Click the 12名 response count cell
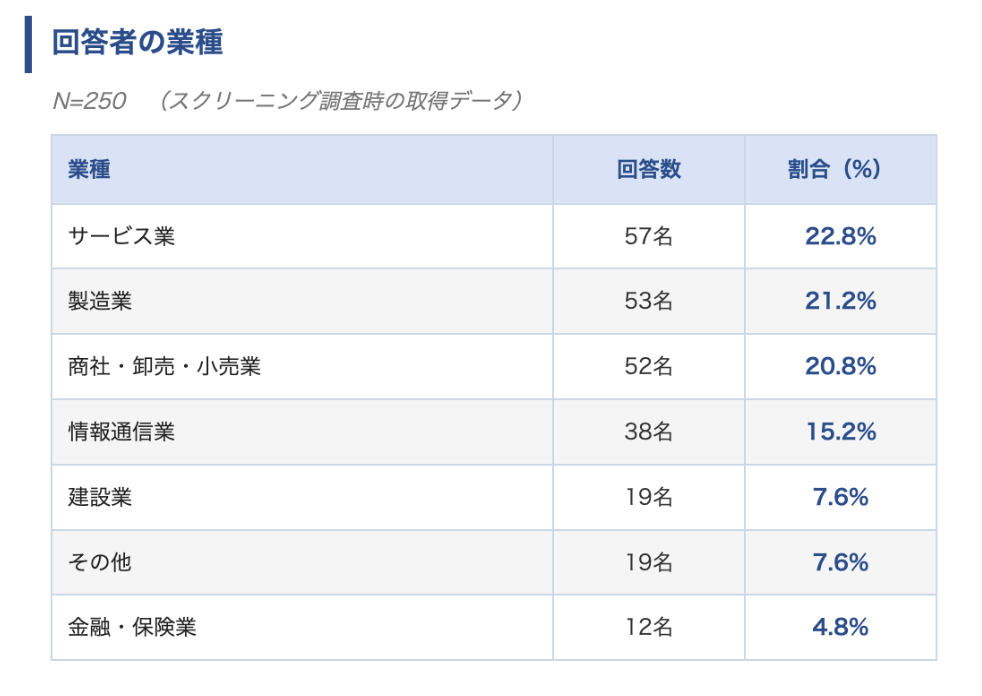 pos(648,627)
